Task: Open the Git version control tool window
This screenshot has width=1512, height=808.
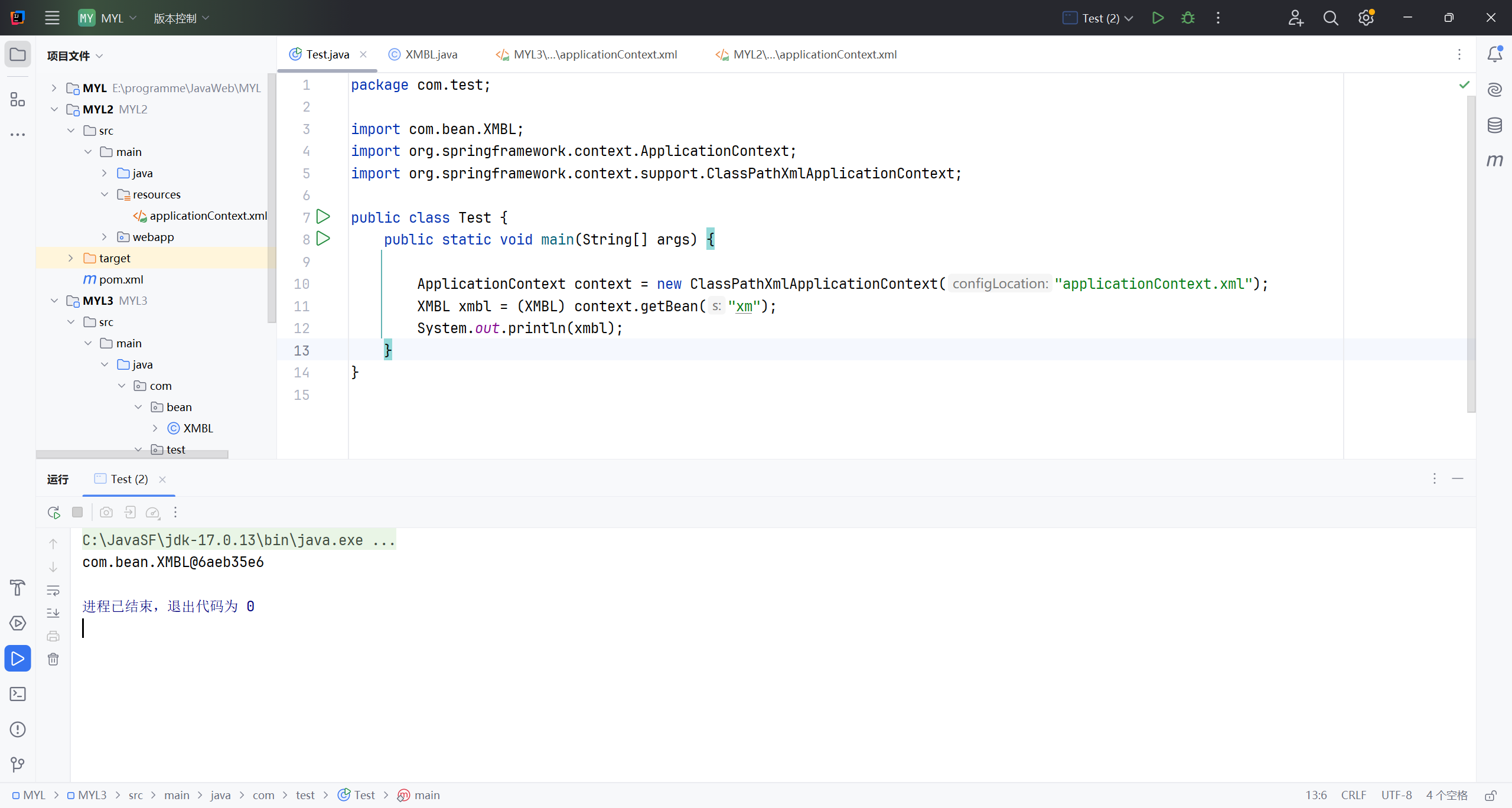Action: (18, 765)
